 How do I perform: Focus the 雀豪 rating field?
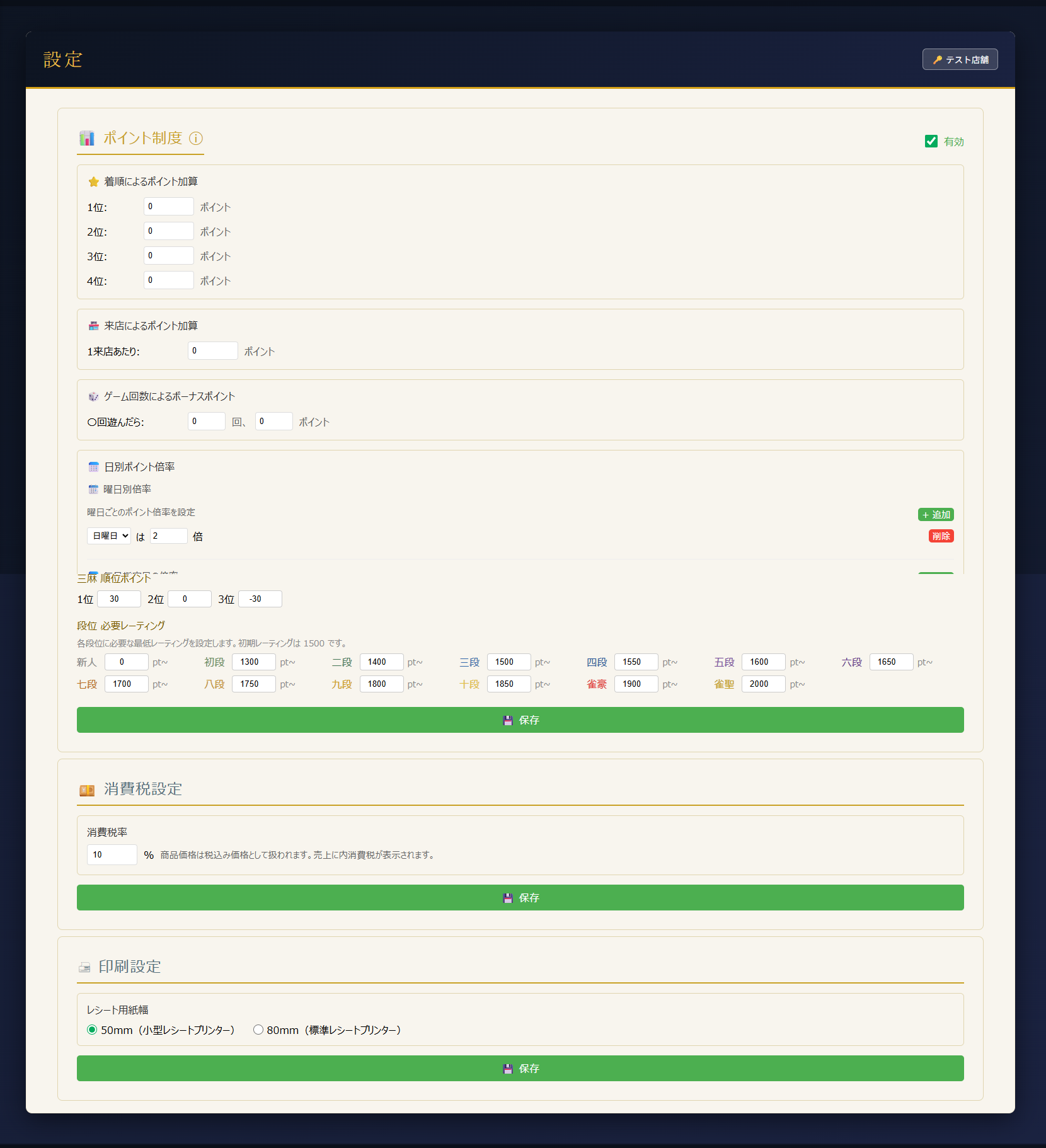click(x=636, y=684)
